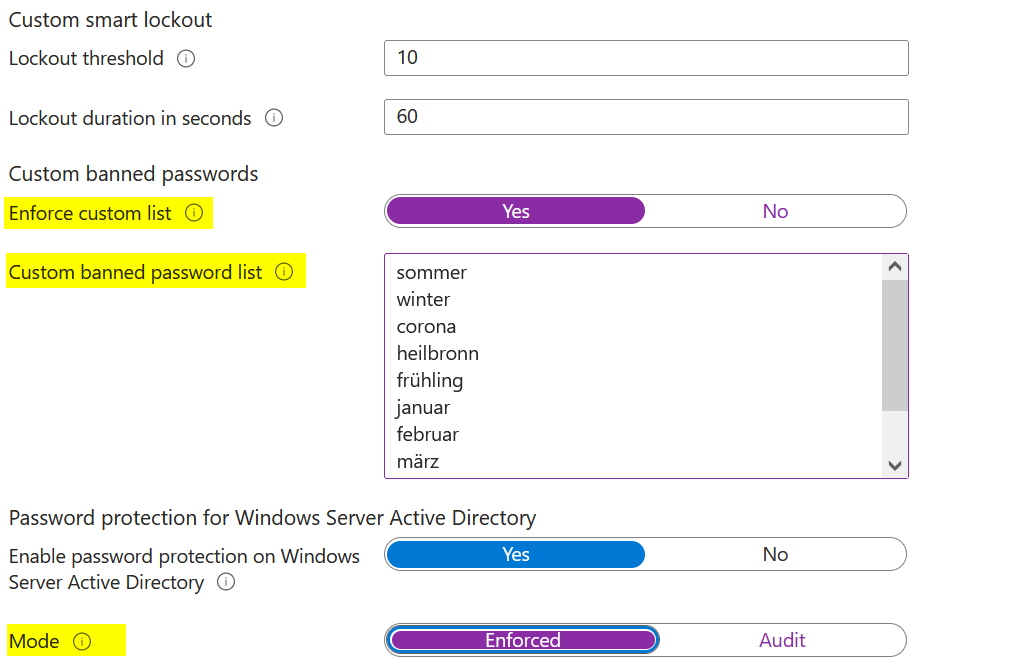Image resolution: width=1009 pixels, height=668 pixels.
Task: Open the password protection enablement info icon
Action: tap(226, 582)
